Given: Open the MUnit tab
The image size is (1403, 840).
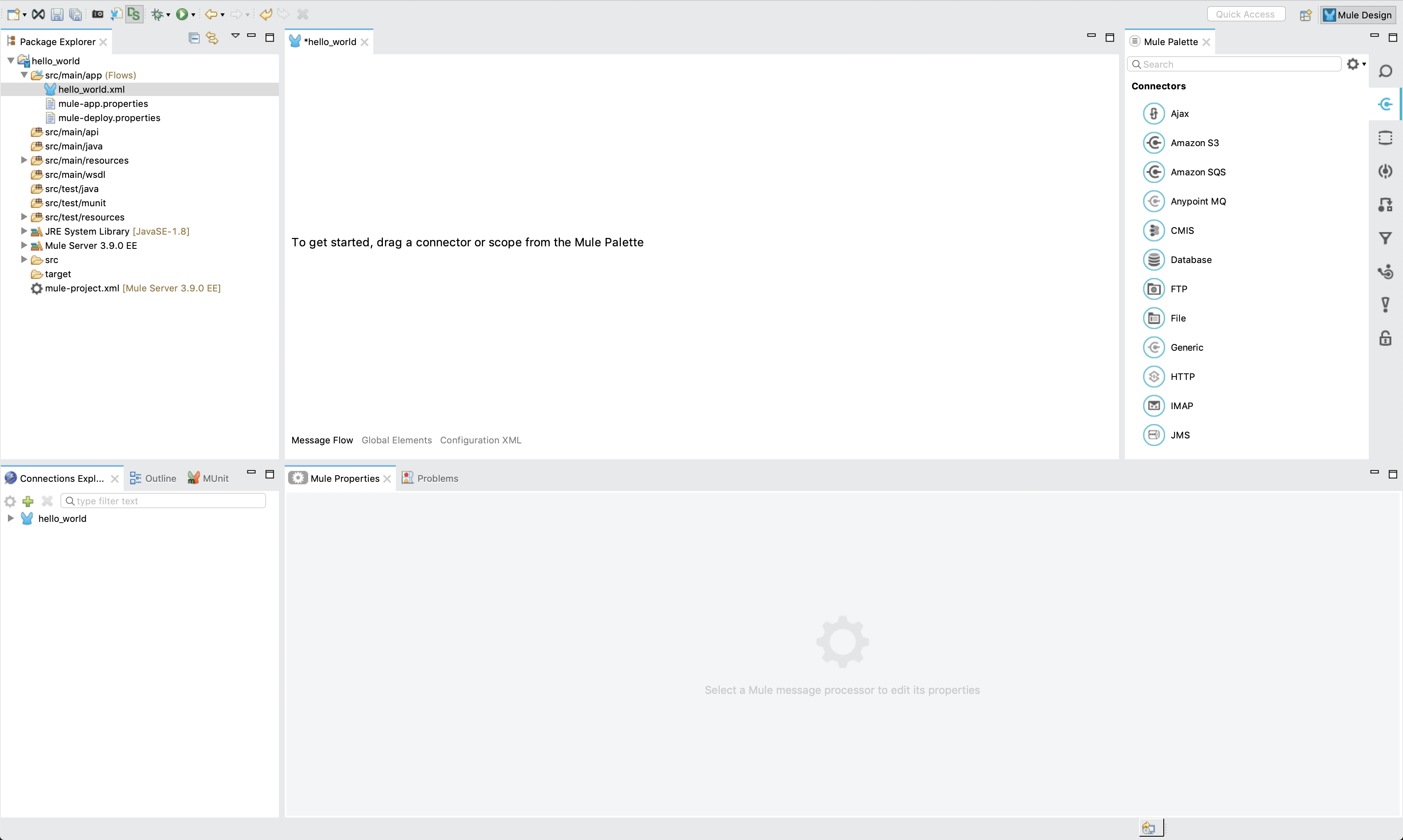Looking at the screenshot, I should [x=208, y=478].
